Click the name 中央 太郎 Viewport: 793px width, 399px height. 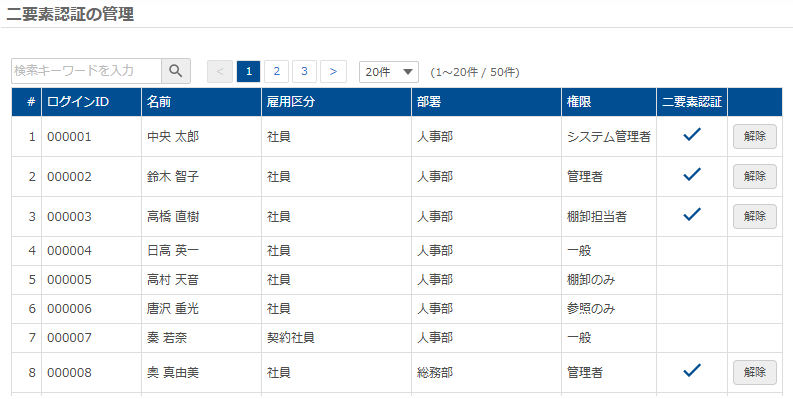tap(173, 137)
